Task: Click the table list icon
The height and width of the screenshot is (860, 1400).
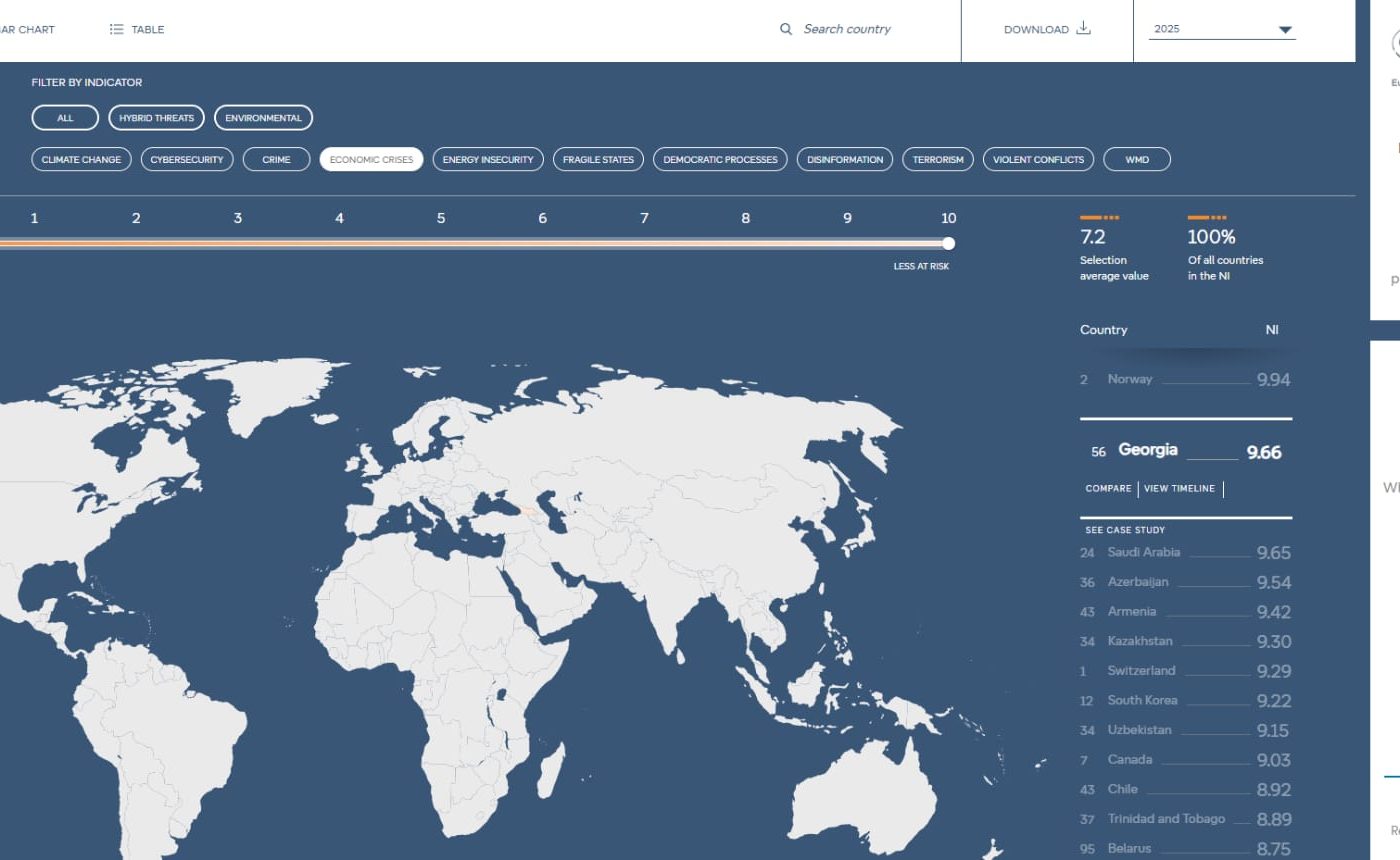Action: 117,29
